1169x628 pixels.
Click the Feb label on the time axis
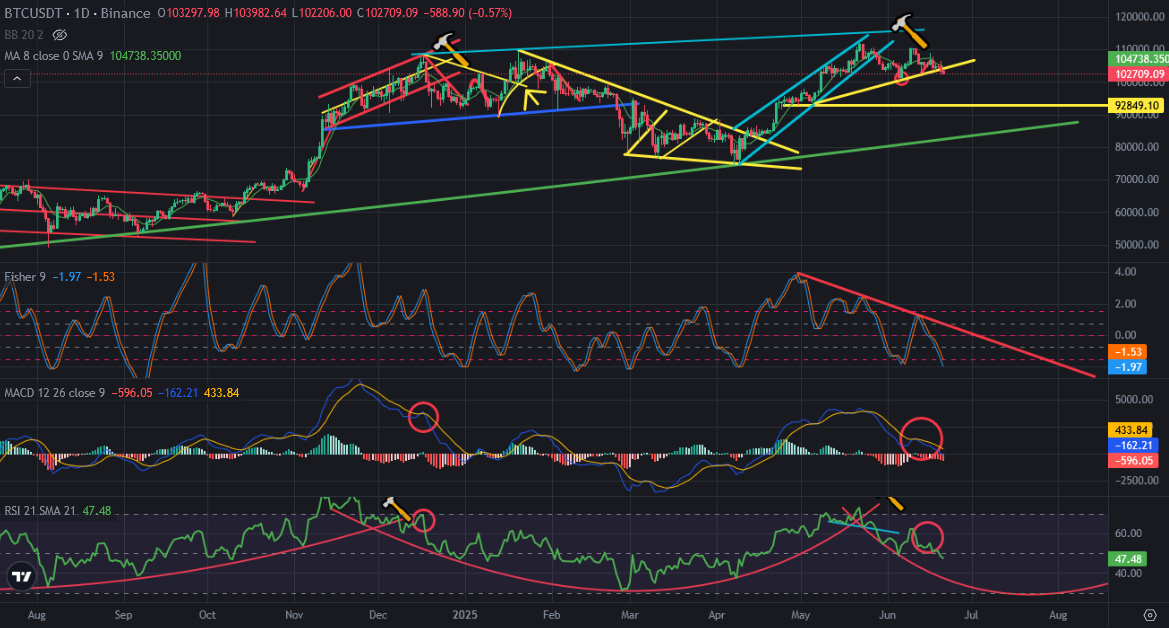click(x=551, y=615)
